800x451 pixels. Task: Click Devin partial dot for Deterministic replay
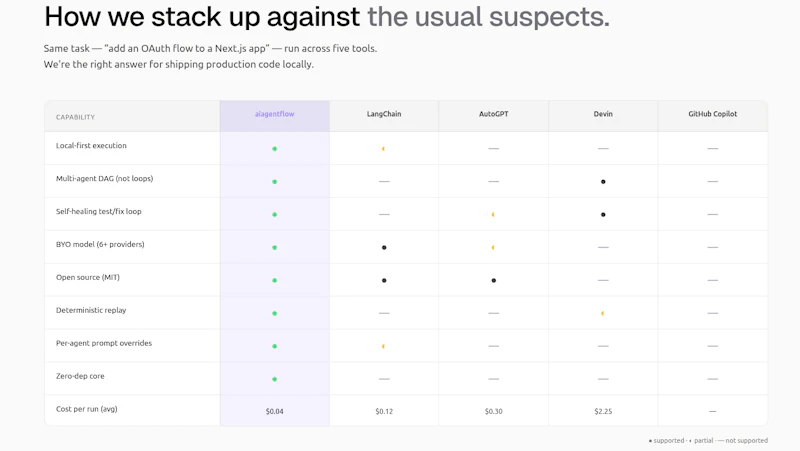[603, 313]
